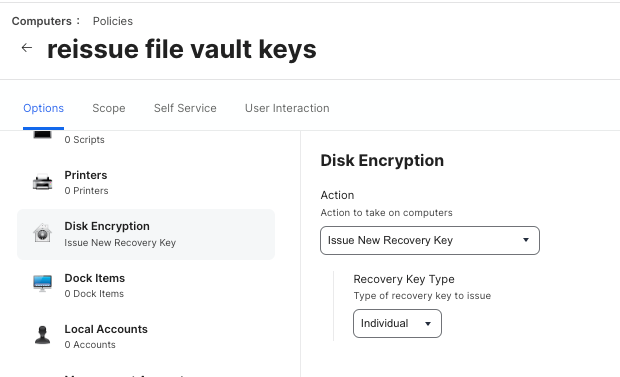This screenshot has width=620, height=377.
Task: Select the Options tab
Action: (x=43, y=108)
